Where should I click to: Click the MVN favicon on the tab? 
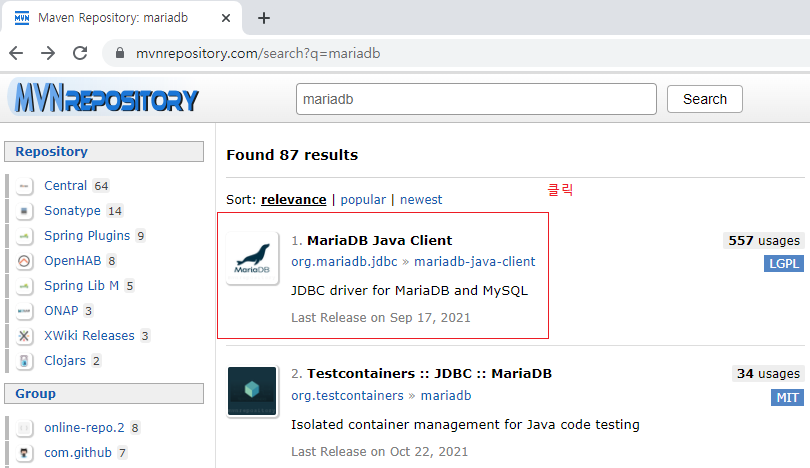(x=22, y=18)
